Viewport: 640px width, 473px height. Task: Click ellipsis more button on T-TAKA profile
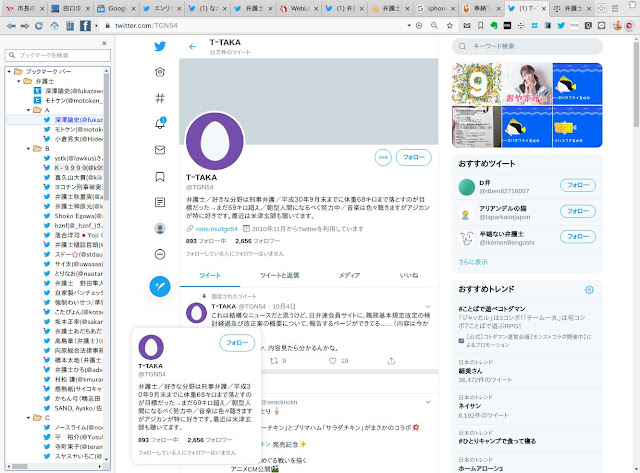tap(383, 158)
